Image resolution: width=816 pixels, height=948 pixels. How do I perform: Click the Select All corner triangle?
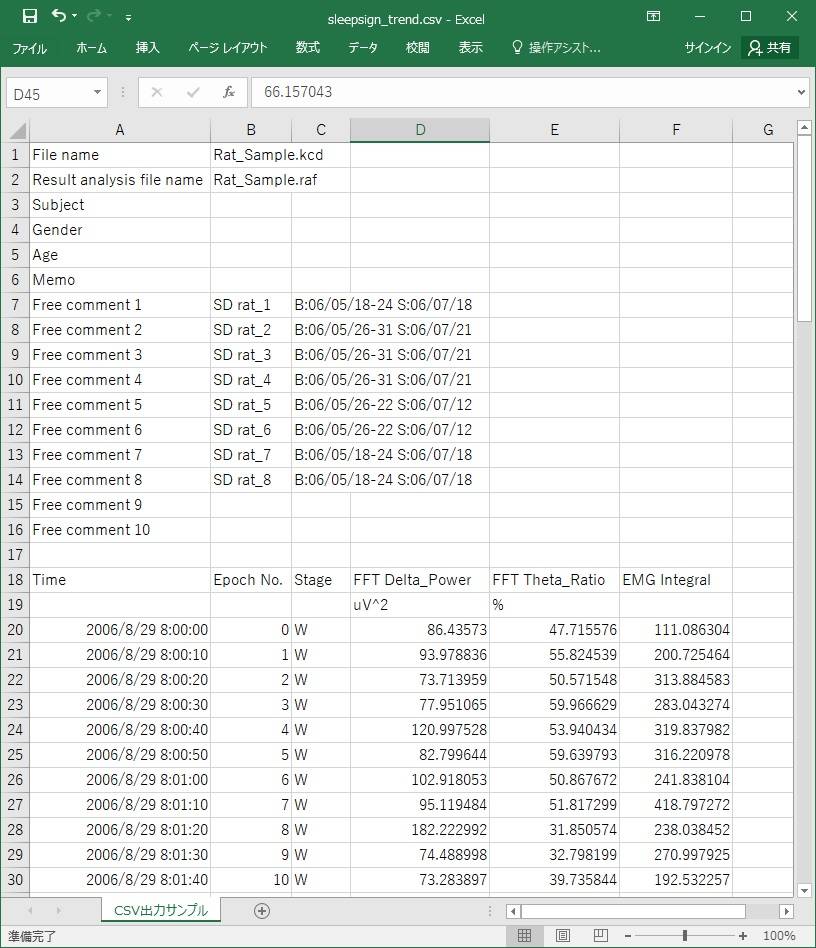[x=17, y=130]
